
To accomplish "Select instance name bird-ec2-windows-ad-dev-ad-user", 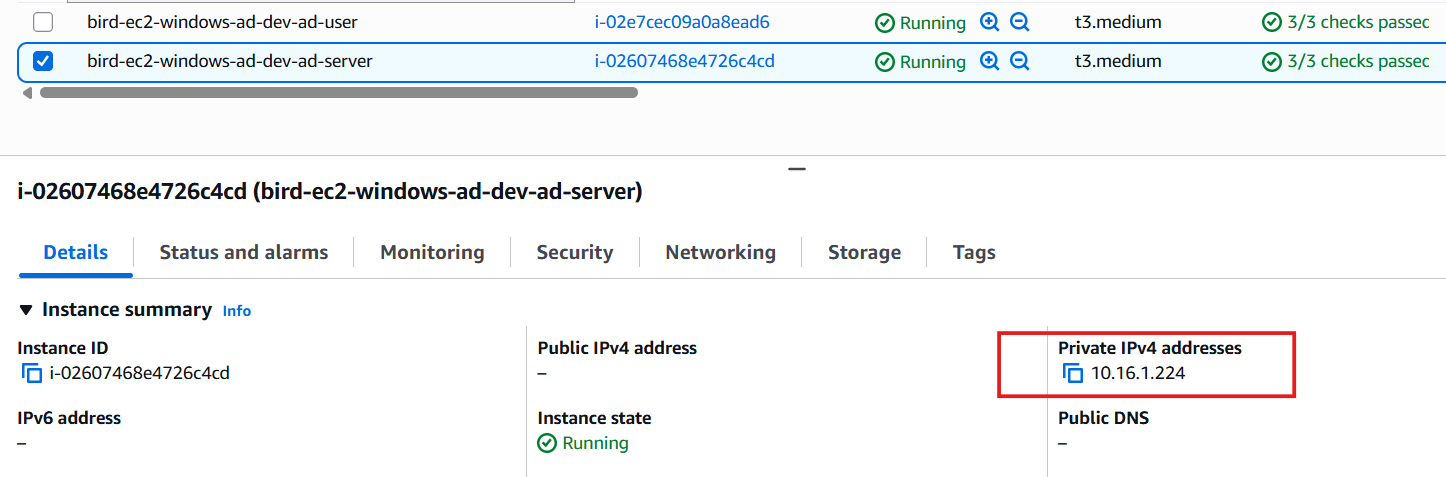I will pos(222,22).
